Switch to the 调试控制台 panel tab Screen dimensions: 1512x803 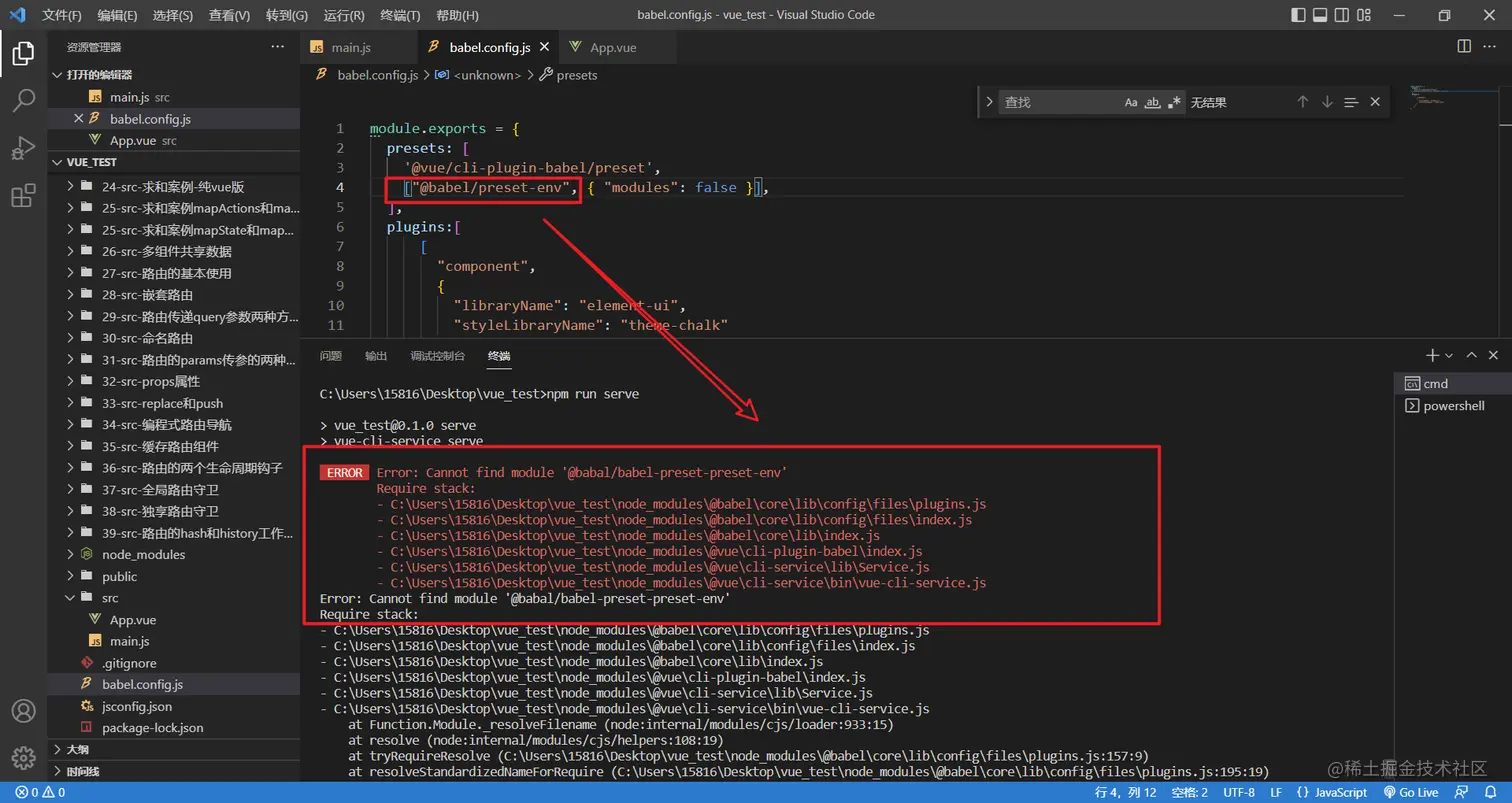437,356
